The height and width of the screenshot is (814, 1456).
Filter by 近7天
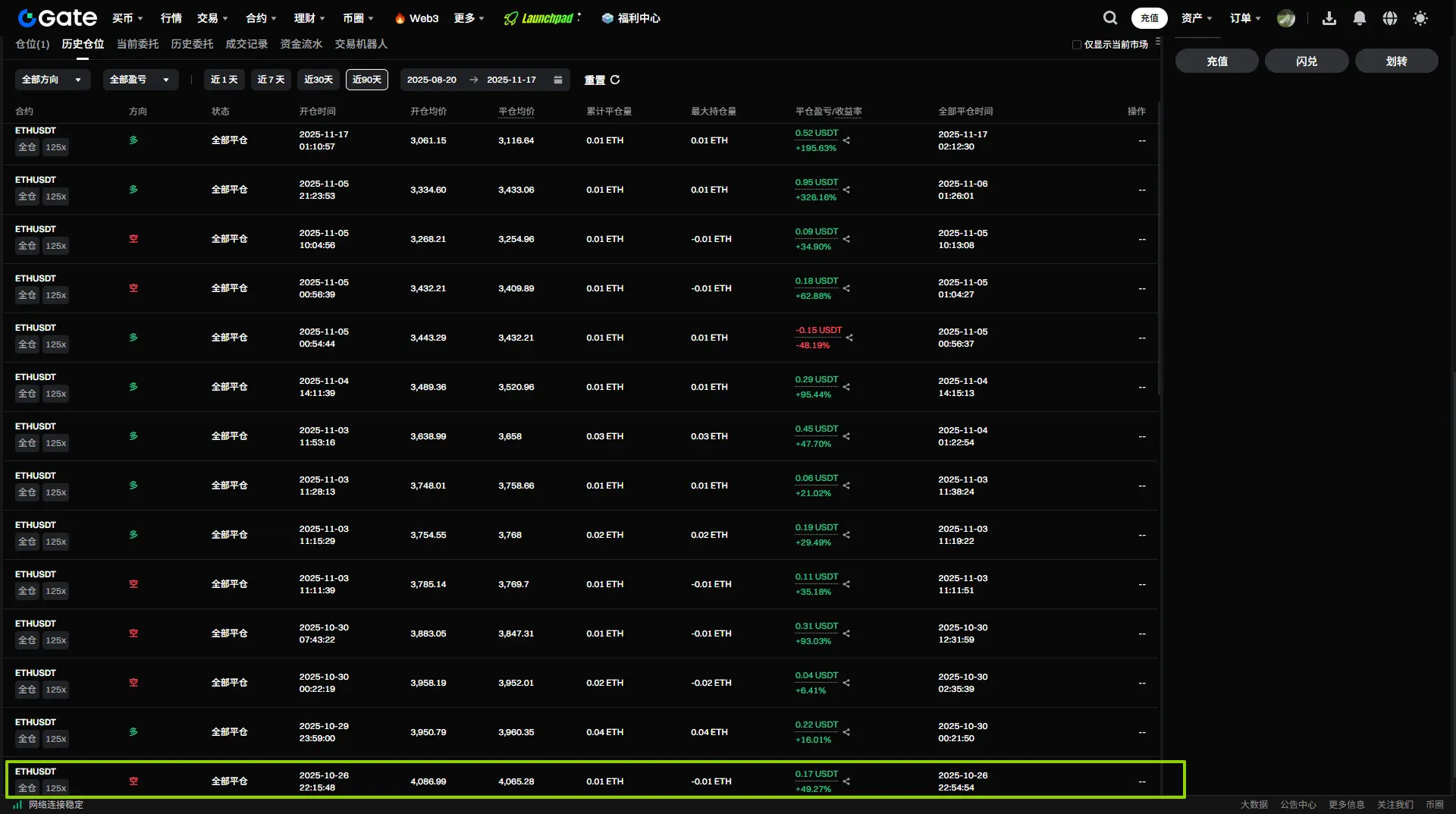[x=271, y=80]
